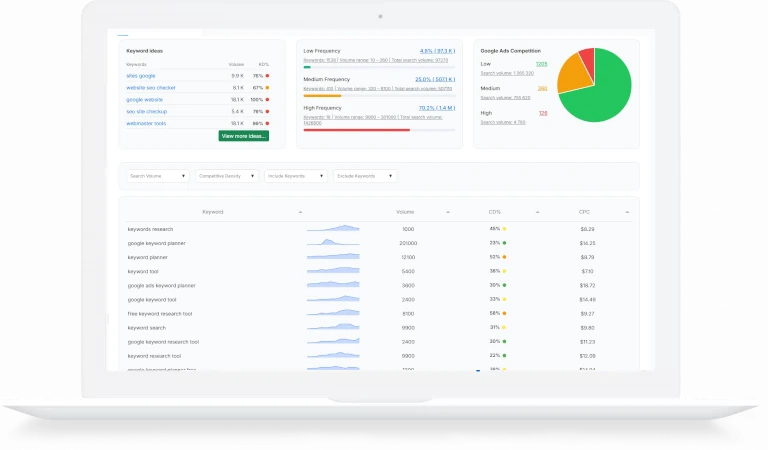The image size is (768, 450).
Task: Click red KD dot for sites google
Action: tap(267, 76)
